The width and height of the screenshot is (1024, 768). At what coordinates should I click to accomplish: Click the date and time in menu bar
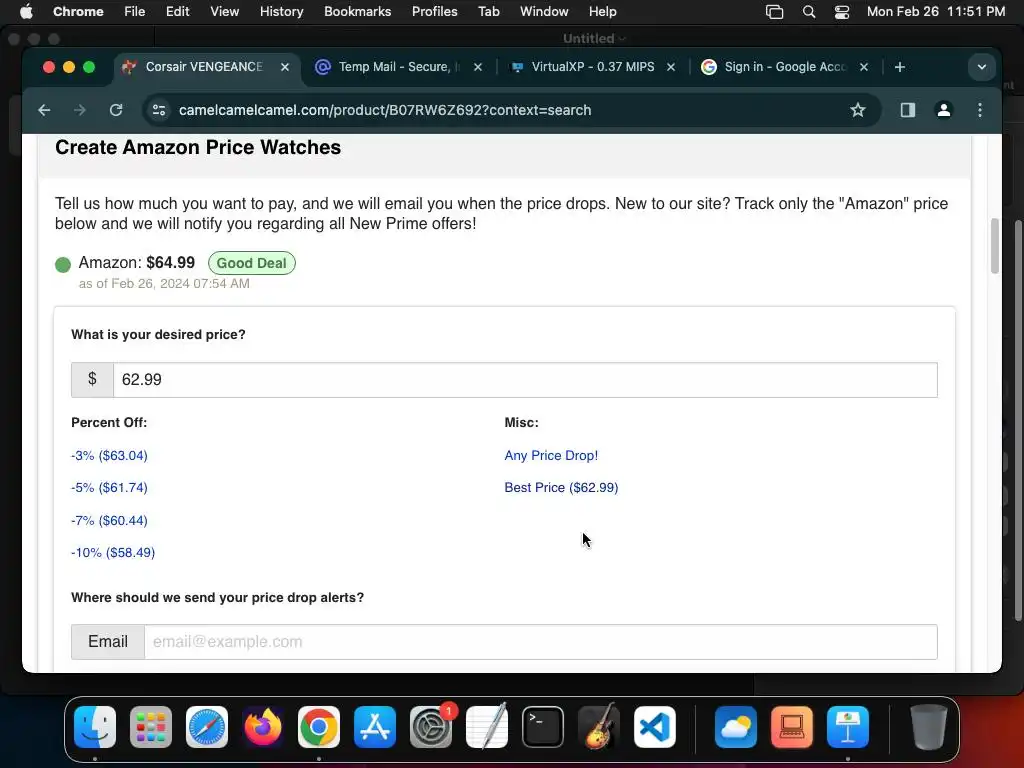point(936,12)
